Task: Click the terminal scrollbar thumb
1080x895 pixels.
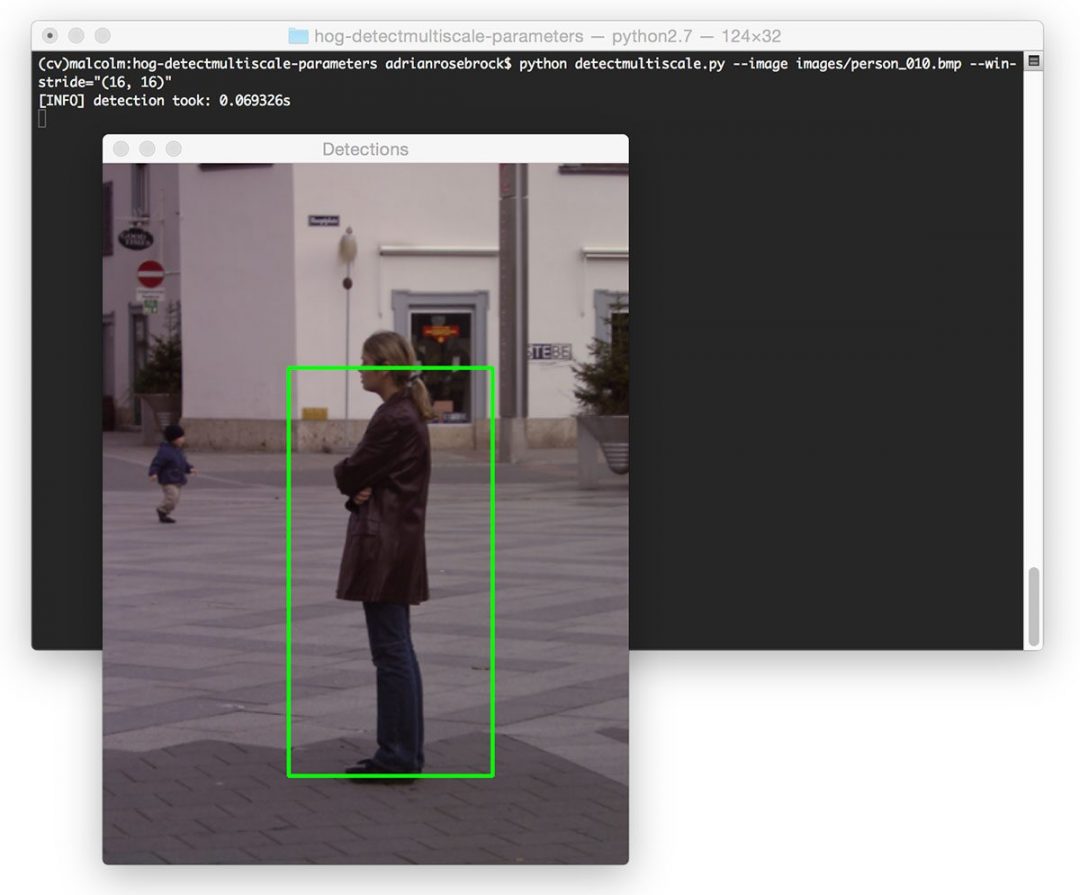Action: coord(1033,606)
